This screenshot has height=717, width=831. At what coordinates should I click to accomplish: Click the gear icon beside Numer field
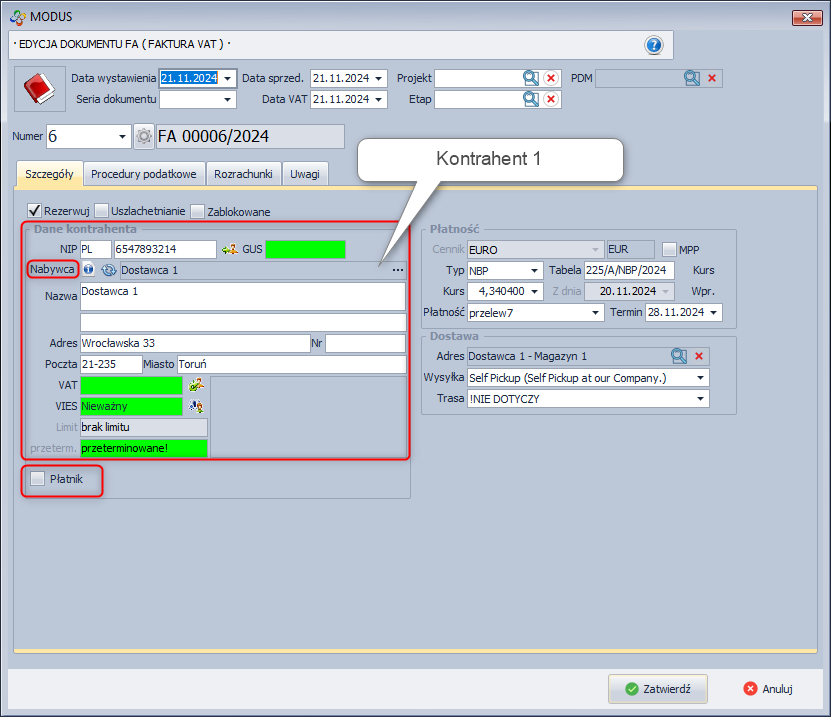pyautogui.click(x=144, y=137)
